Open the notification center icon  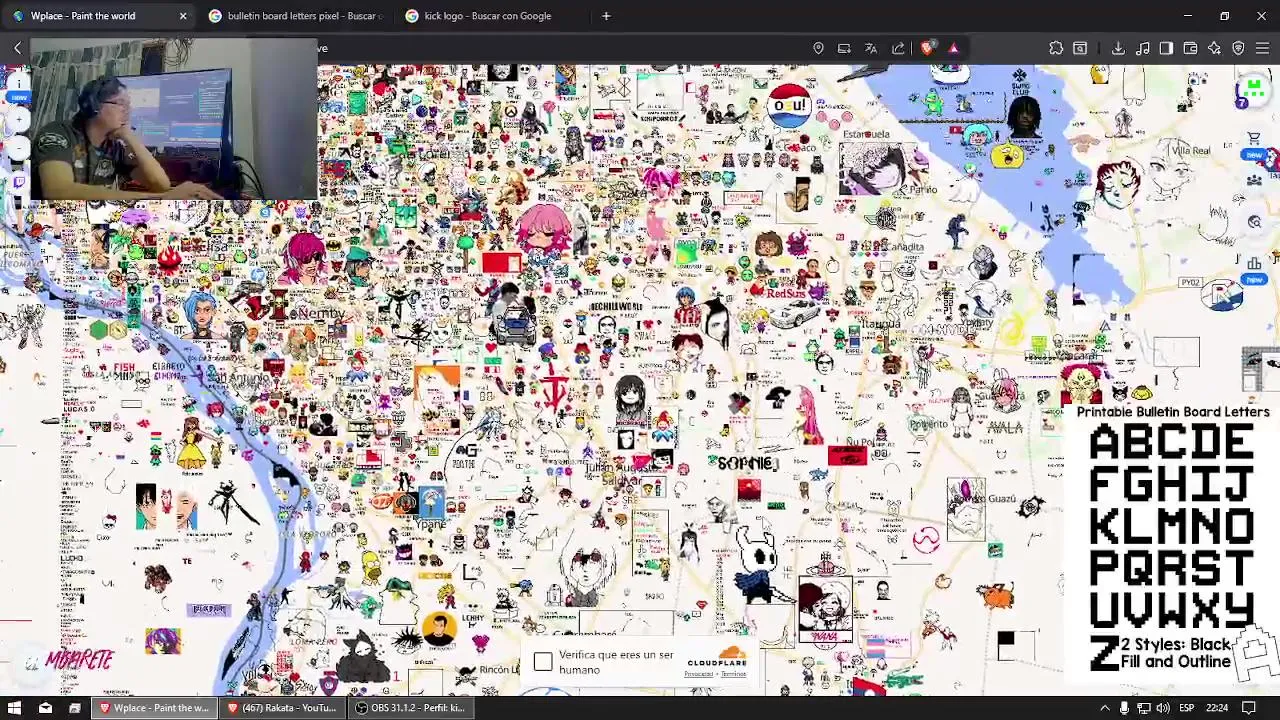(1249, 708)
